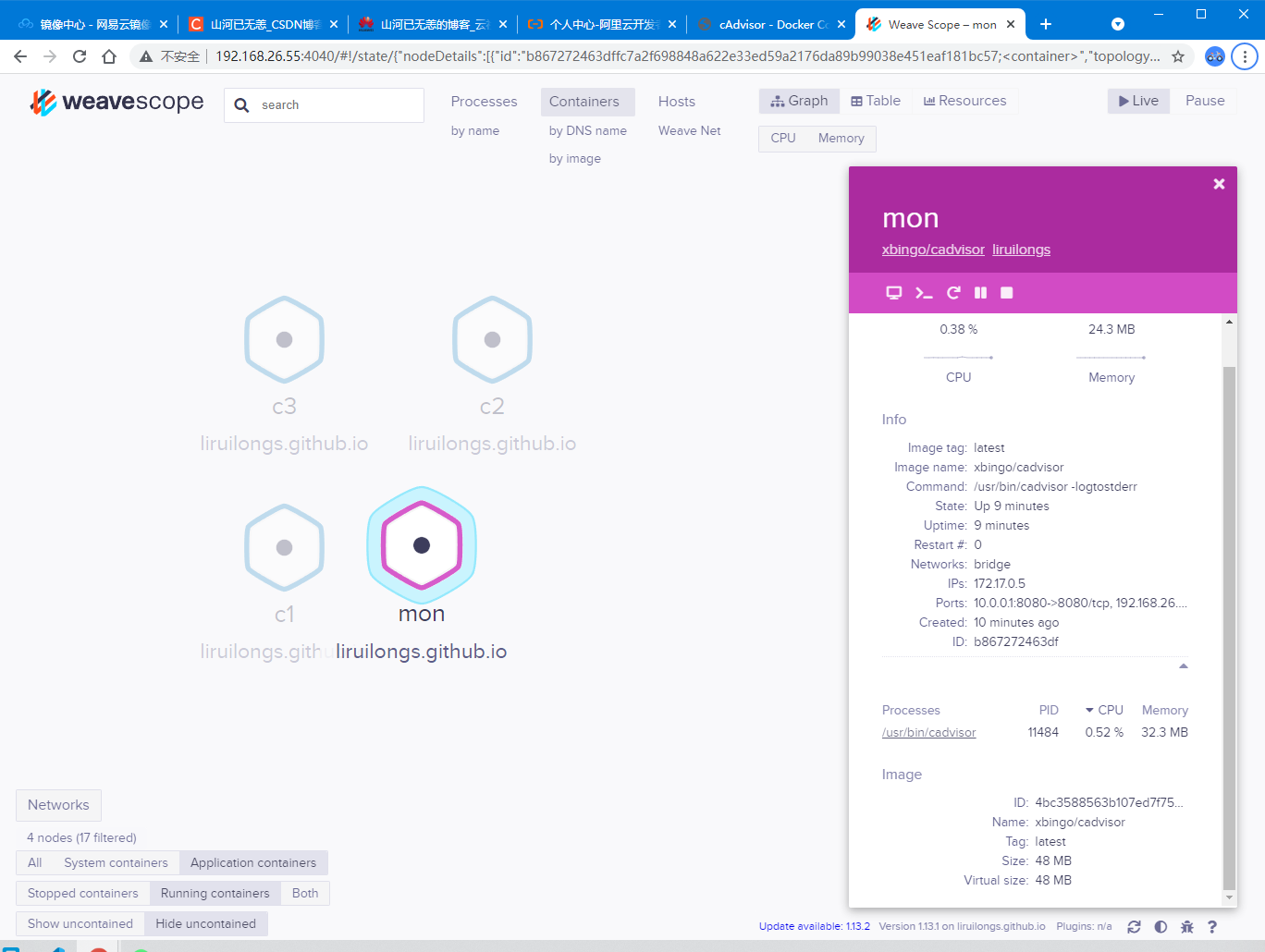Screen dimensions: 1265x952
Task: Open the Chrome menu dots
Action: tap(1245, 56)
